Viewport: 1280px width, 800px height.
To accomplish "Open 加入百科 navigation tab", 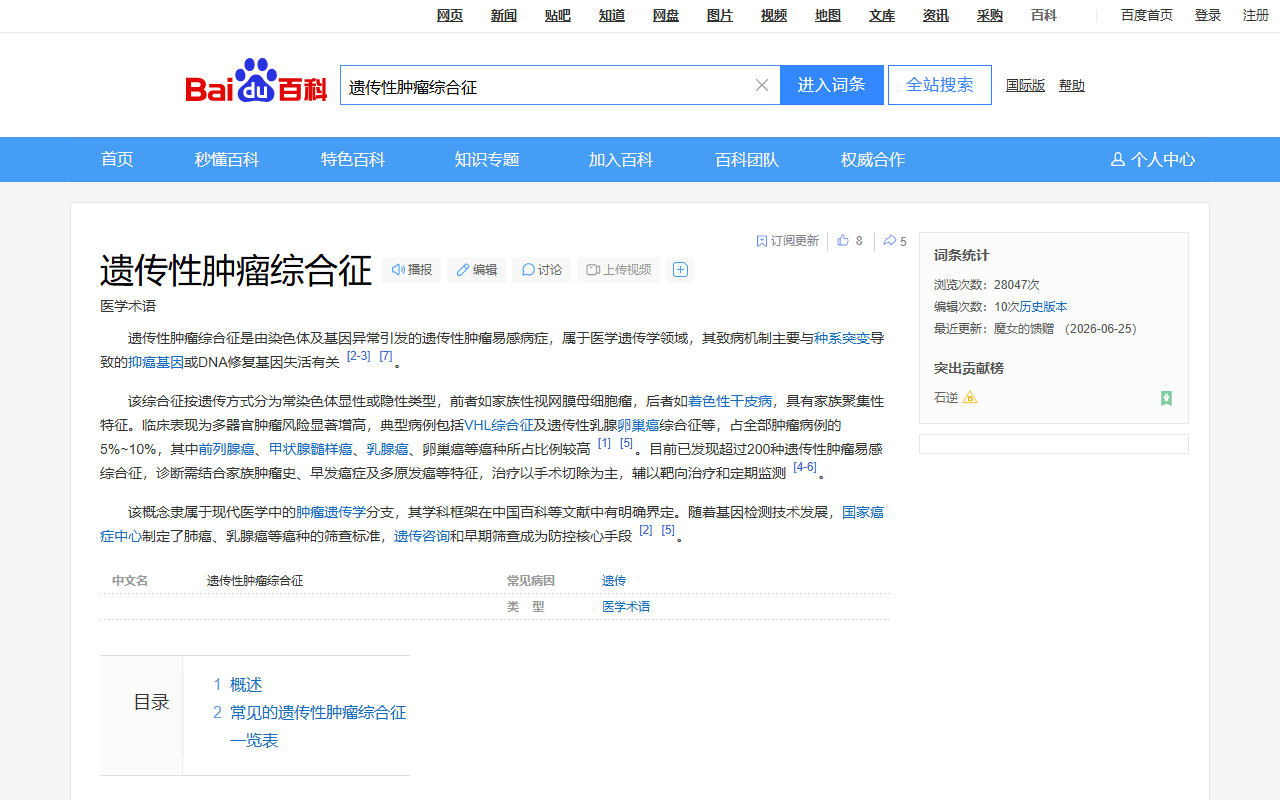I will (621, 160).
